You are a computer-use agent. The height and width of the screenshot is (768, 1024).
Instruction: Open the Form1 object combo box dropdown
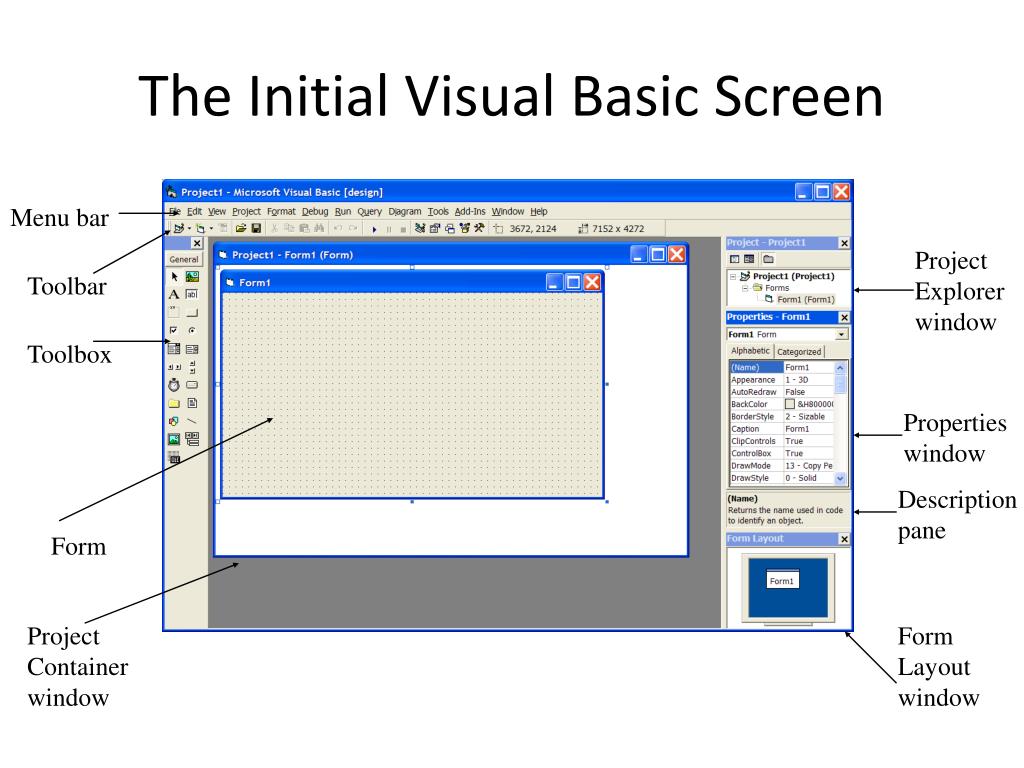(x=841, y=334)
